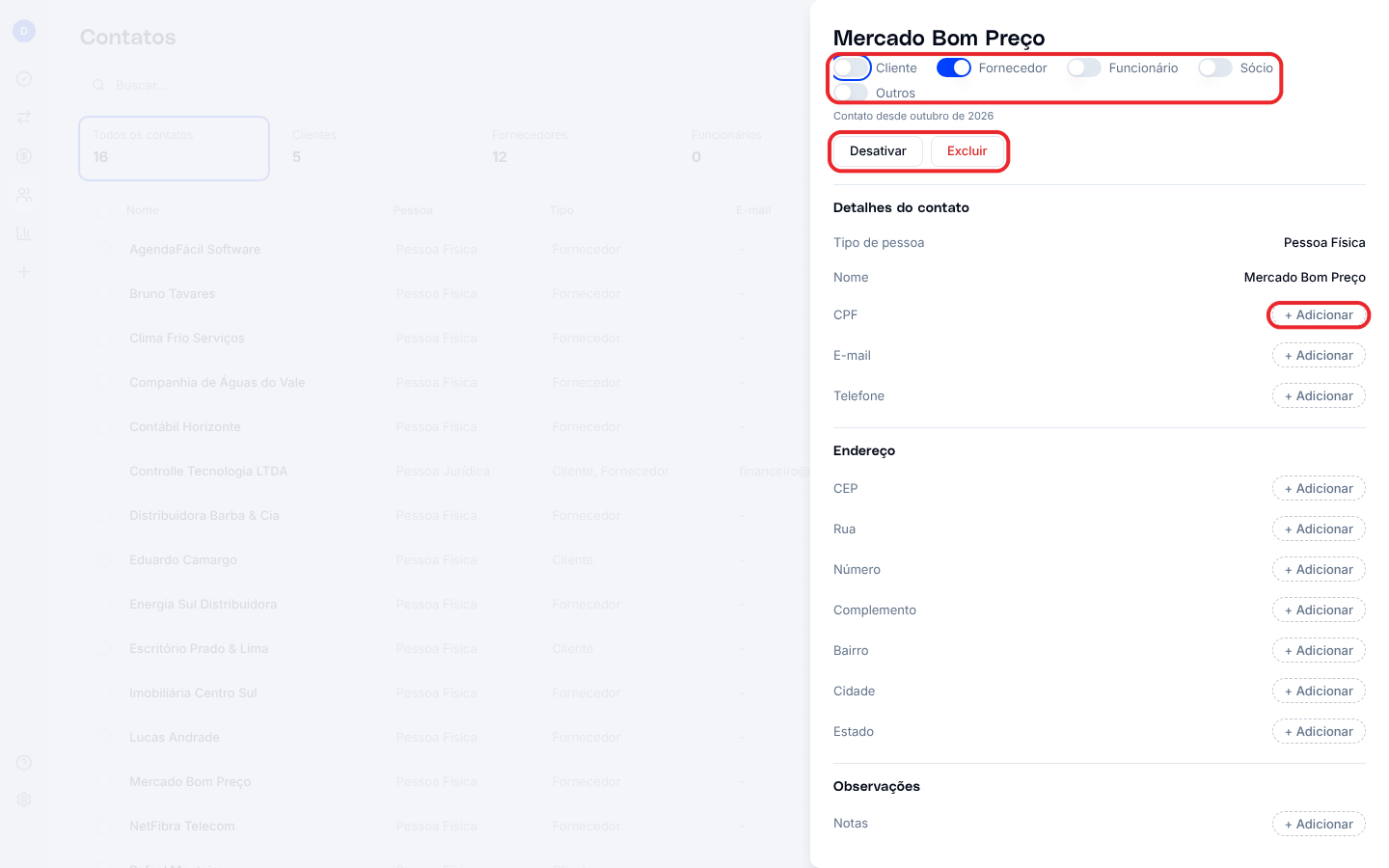
Task: Open the user avatar D in sidebar
Action: 24,31
